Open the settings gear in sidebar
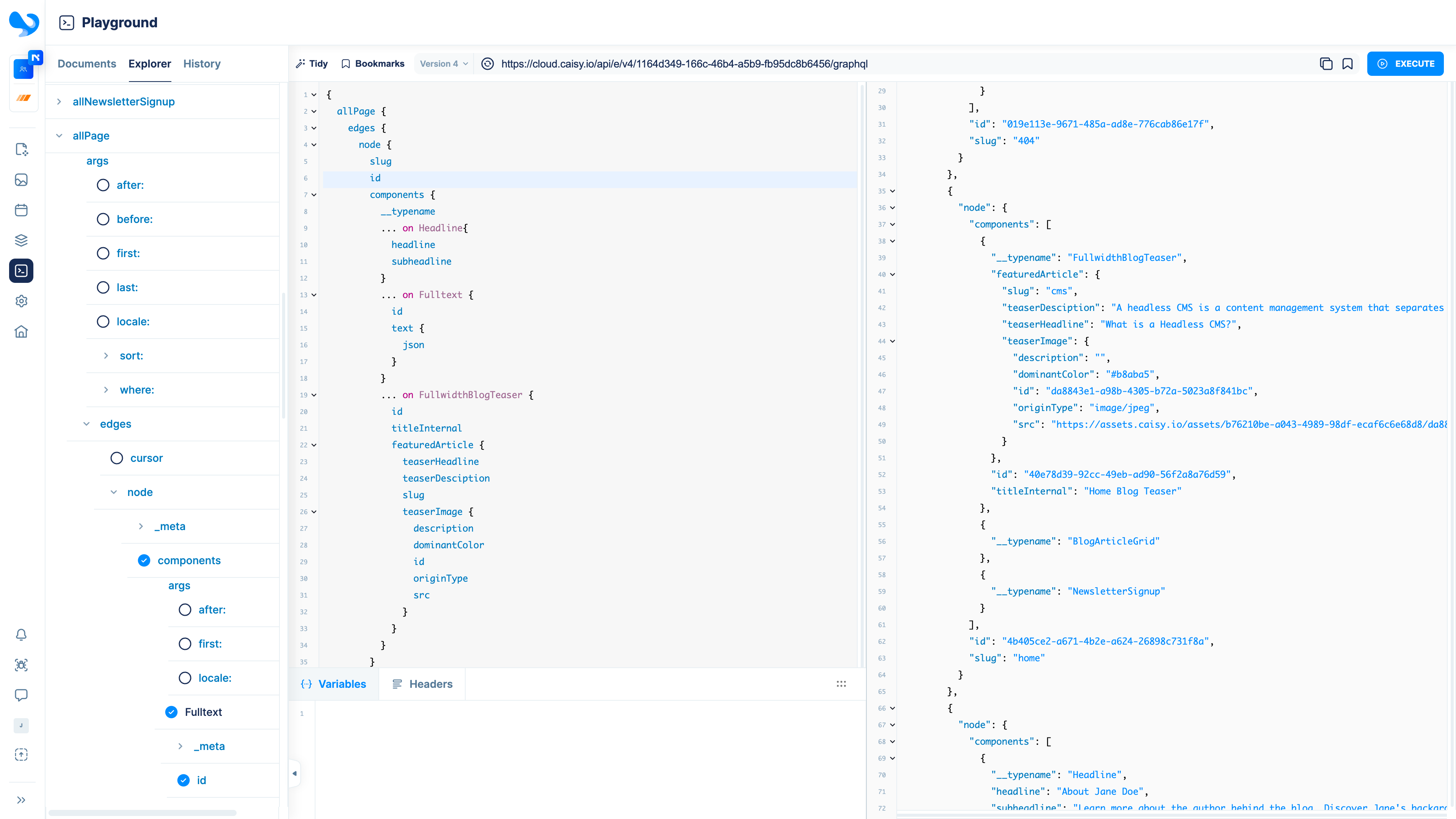The height and width of the screenshot is (819, 1456). pos(22,301)
